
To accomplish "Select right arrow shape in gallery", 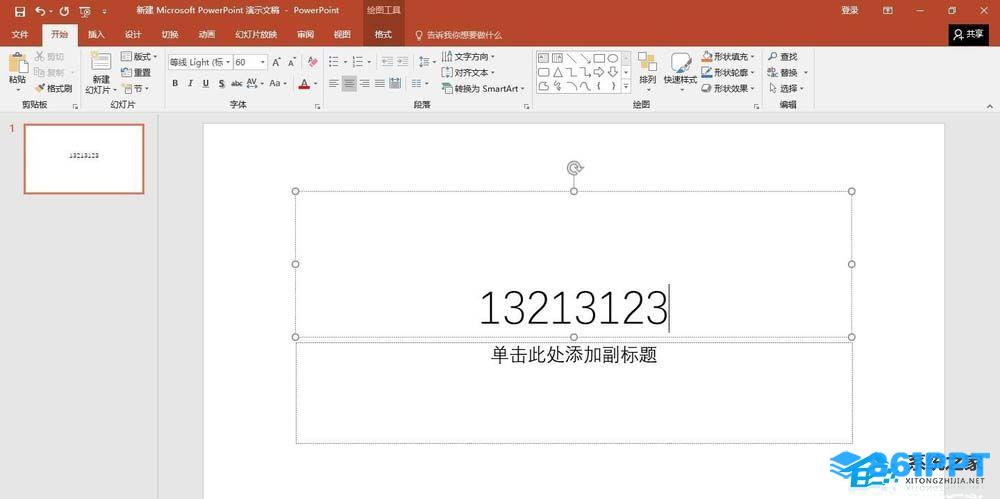I will point(599,72).
